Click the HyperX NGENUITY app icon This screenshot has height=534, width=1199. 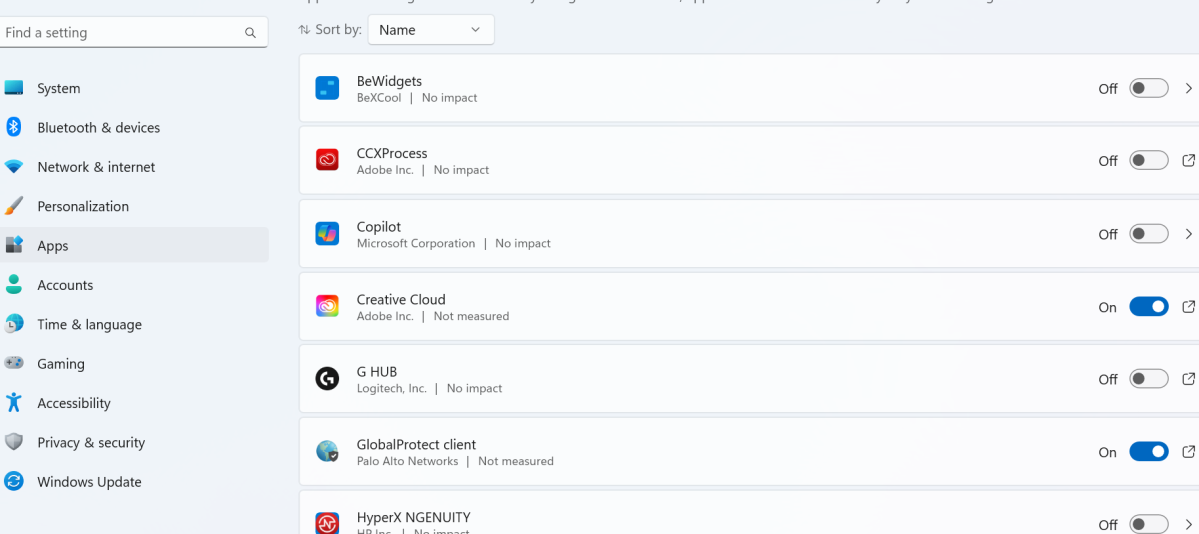pyautogui.click(x=327, y=523)
